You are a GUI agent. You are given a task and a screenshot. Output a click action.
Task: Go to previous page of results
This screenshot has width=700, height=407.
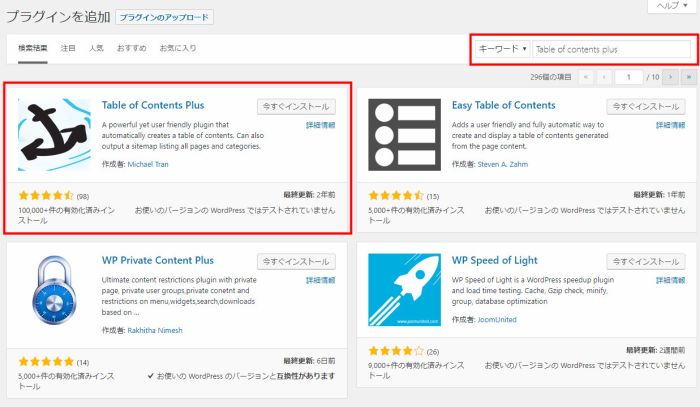click(604, 77)
